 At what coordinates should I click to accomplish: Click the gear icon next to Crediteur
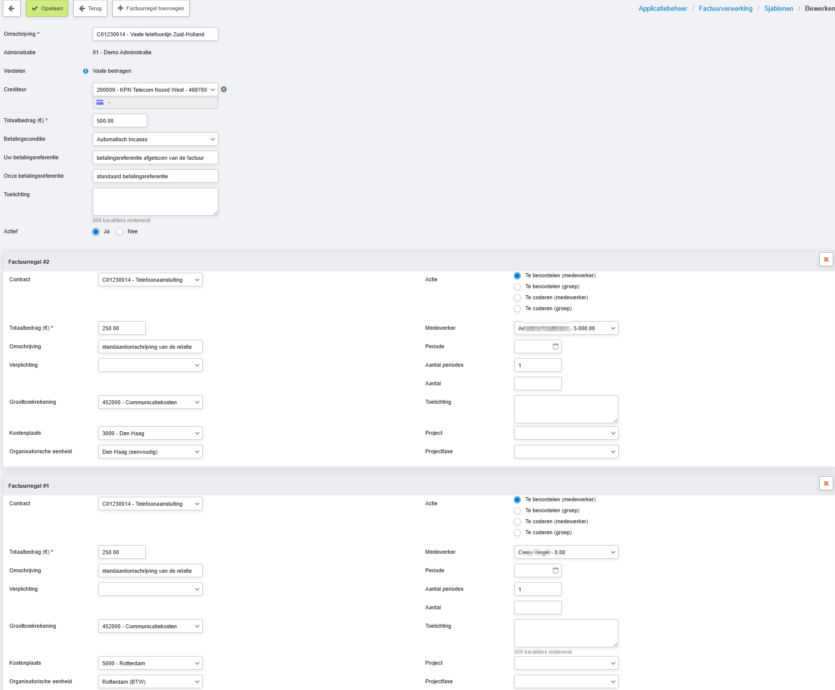[x=224, y=90]
